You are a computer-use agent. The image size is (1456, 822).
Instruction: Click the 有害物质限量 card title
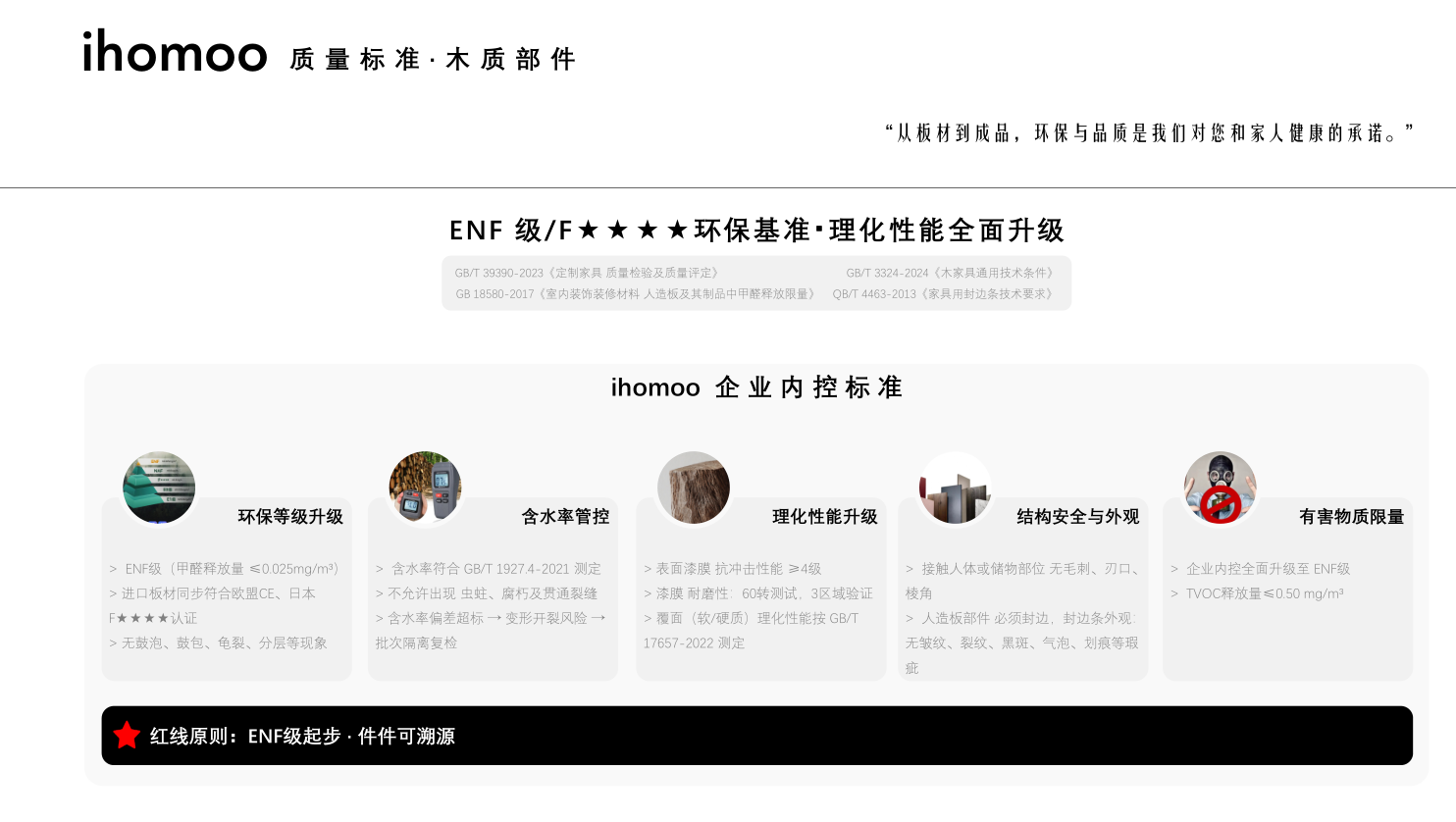tap(1352, 516)
